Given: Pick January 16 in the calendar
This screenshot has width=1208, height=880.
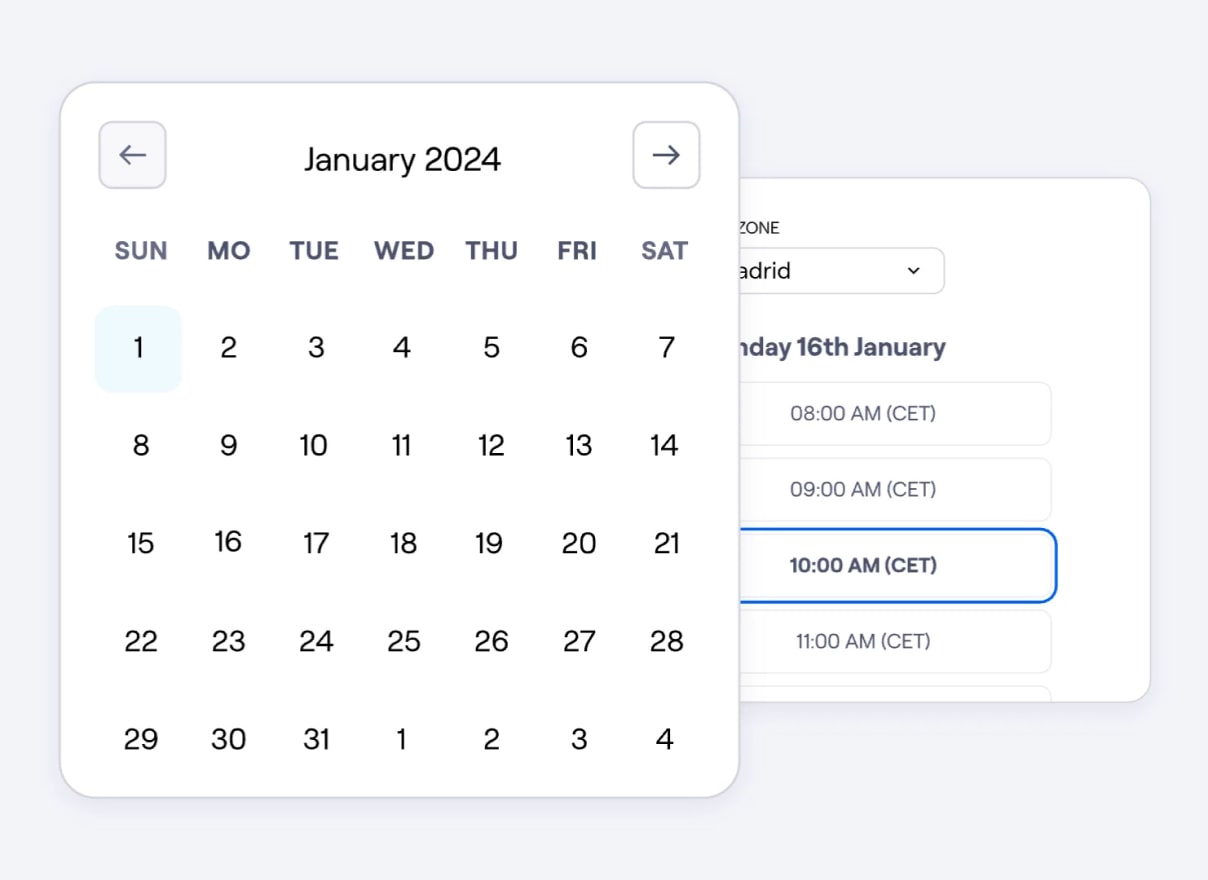Looking at the screenshot, I should (228, 542).
